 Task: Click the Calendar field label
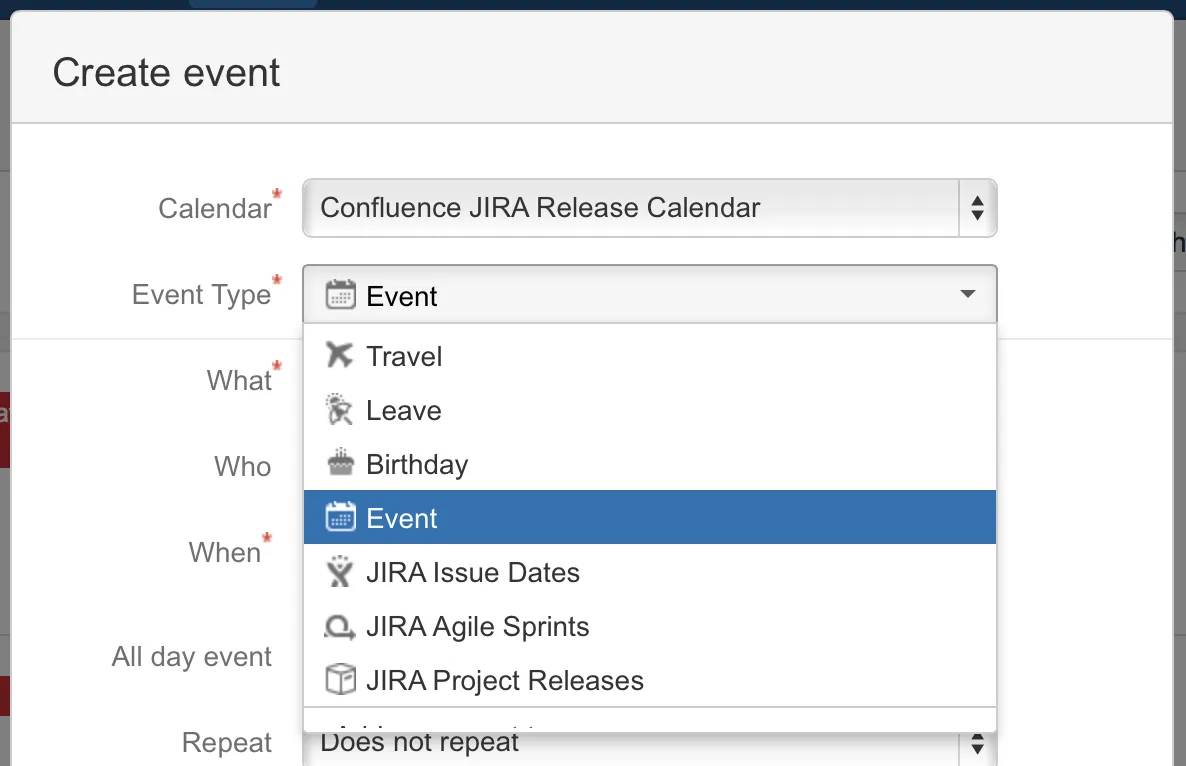[215, 208]
